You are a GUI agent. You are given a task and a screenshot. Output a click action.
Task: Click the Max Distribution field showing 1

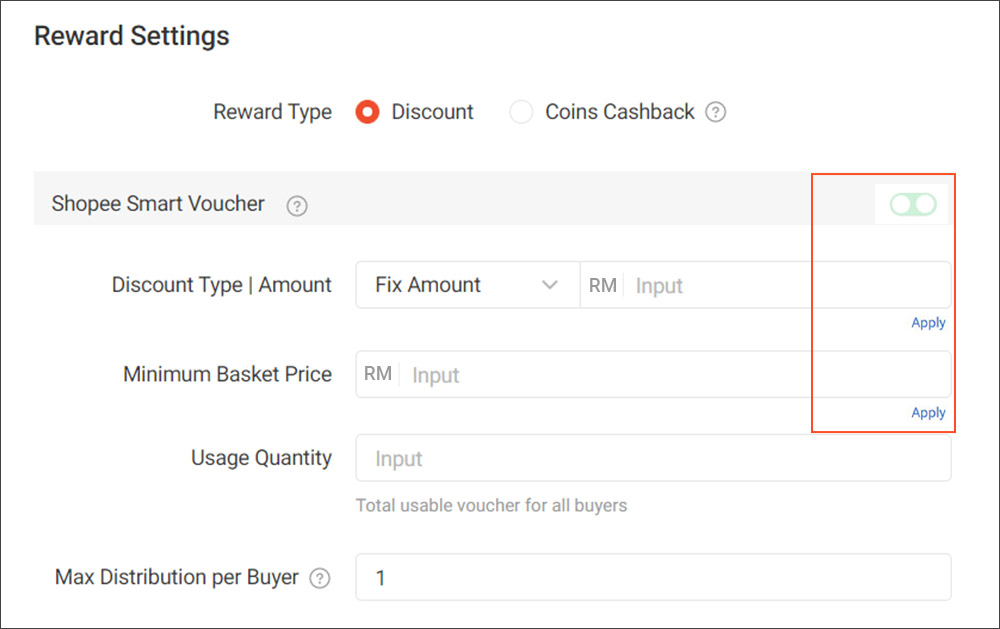pyautogui.click(x=653, y=577)
